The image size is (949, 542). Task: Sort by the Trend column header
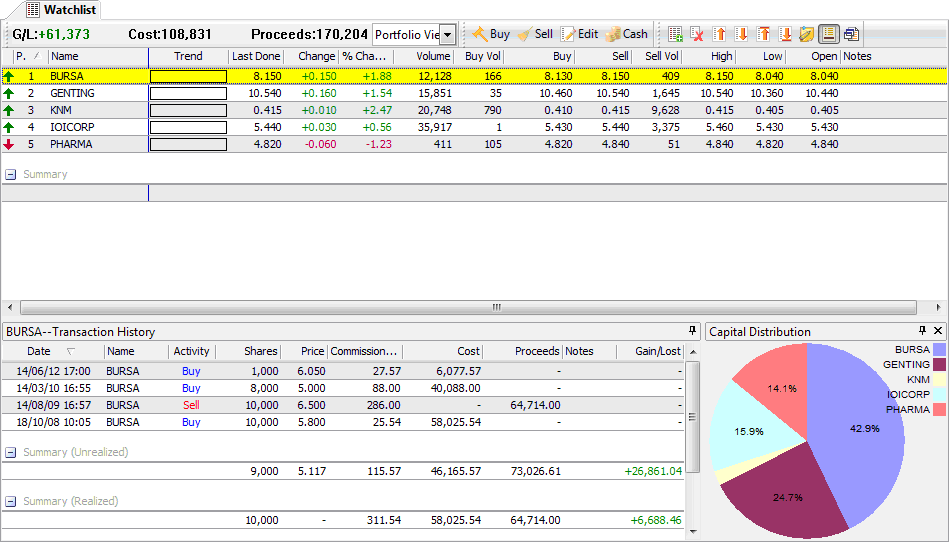coord(188,56)
